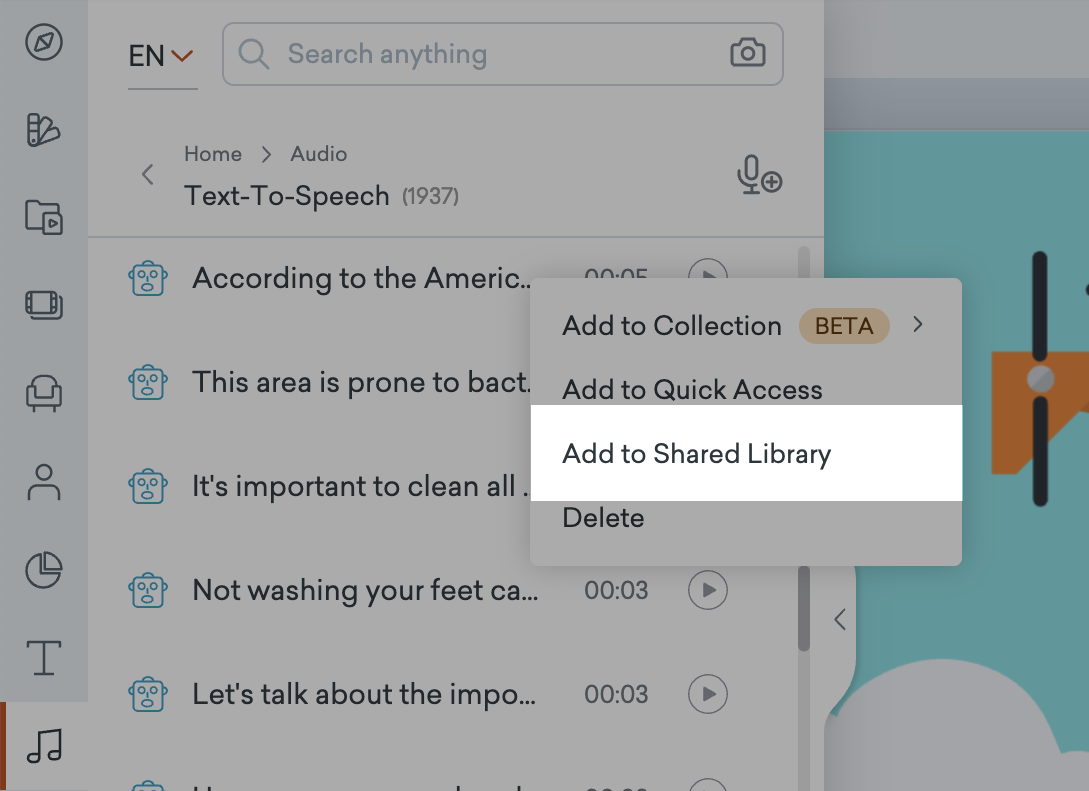
Task: Collapse the library panel with side chevron
Action: (x=840, y=619)
